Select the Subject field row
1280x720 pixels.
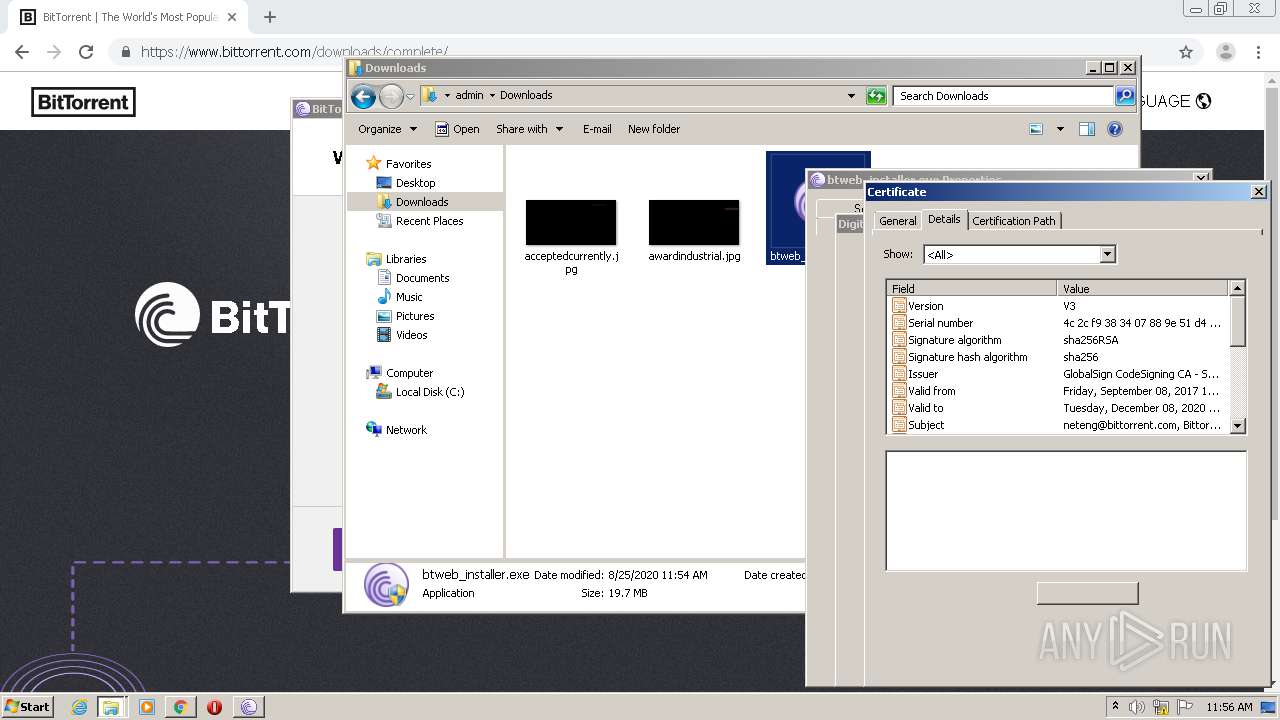(1059, 425)
